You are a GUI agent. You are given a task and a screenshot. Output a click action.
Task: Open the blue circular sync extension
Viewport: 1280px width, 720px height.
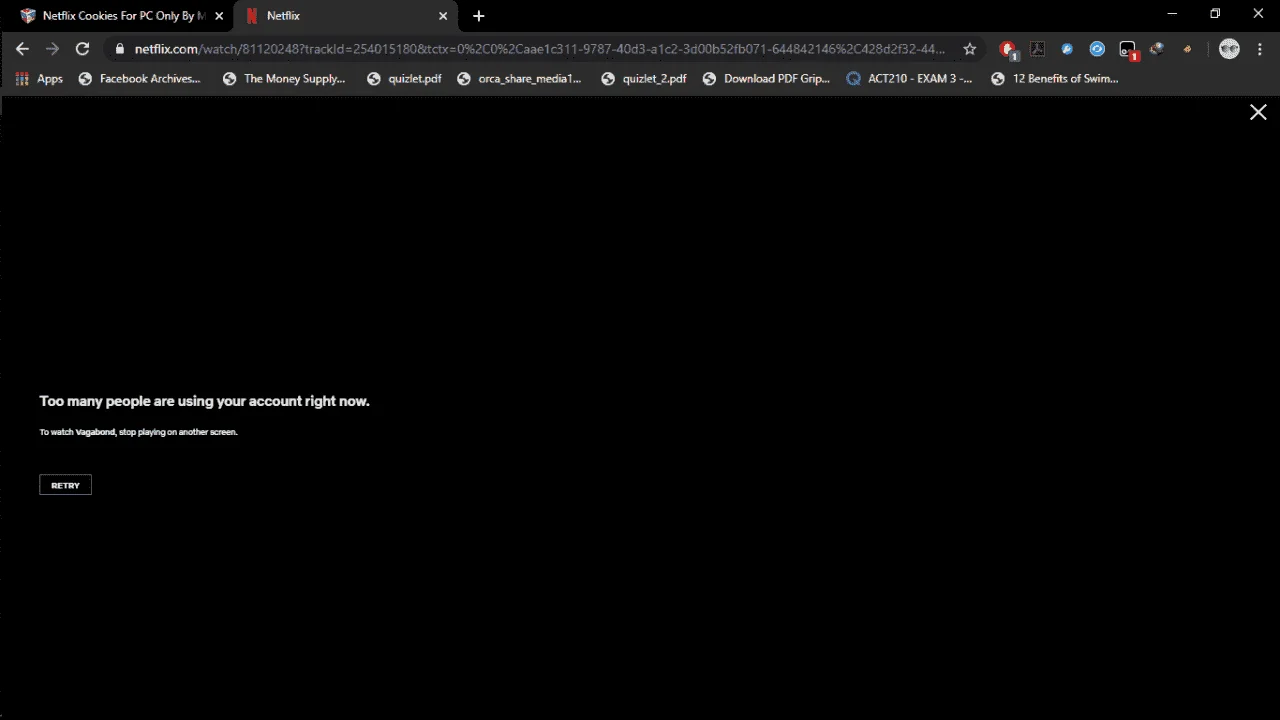[x=1097, y=48]
